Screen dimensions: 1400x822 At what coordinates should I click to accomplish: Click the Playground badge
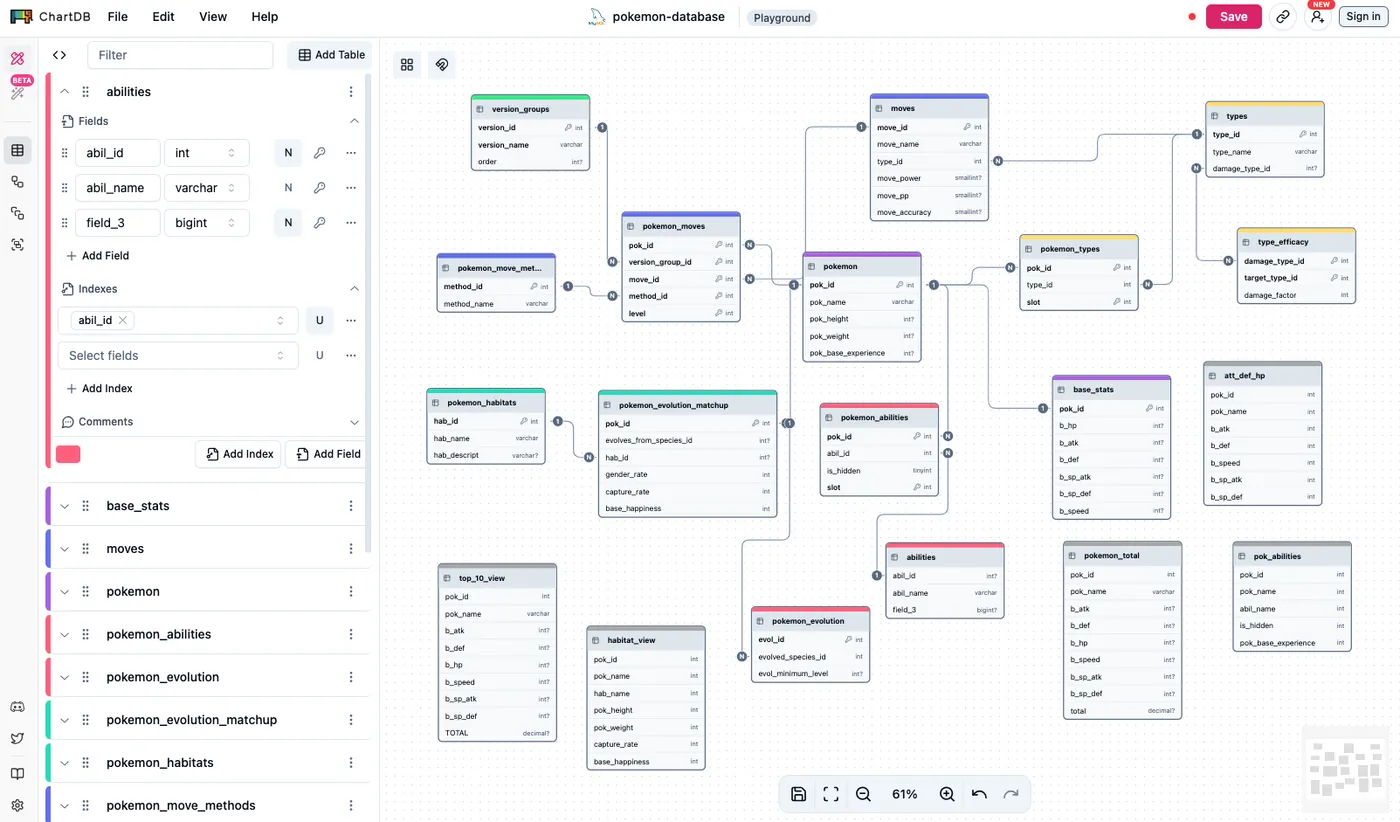782,18
